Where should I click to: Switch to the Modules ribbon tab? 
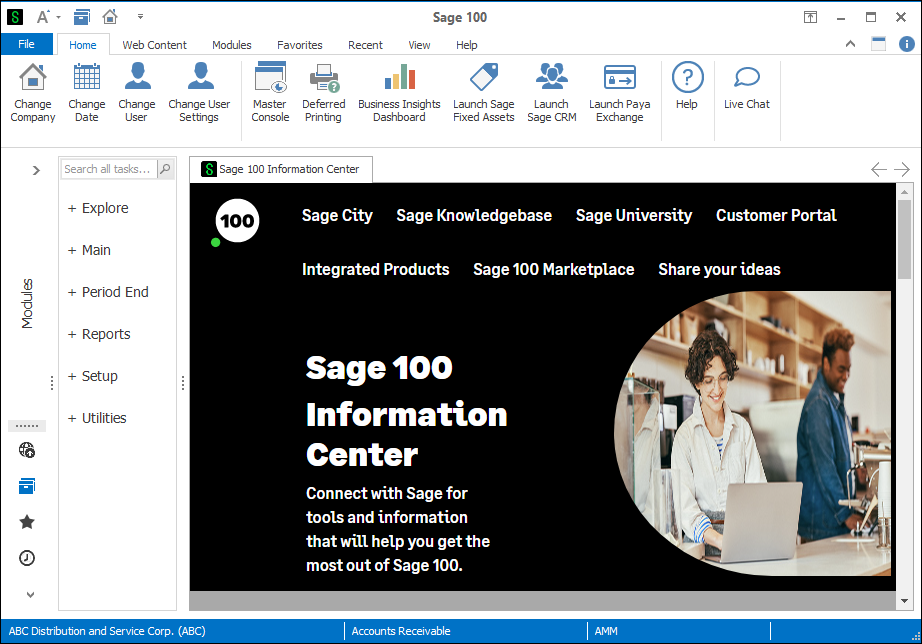click(x=231, y=45)
